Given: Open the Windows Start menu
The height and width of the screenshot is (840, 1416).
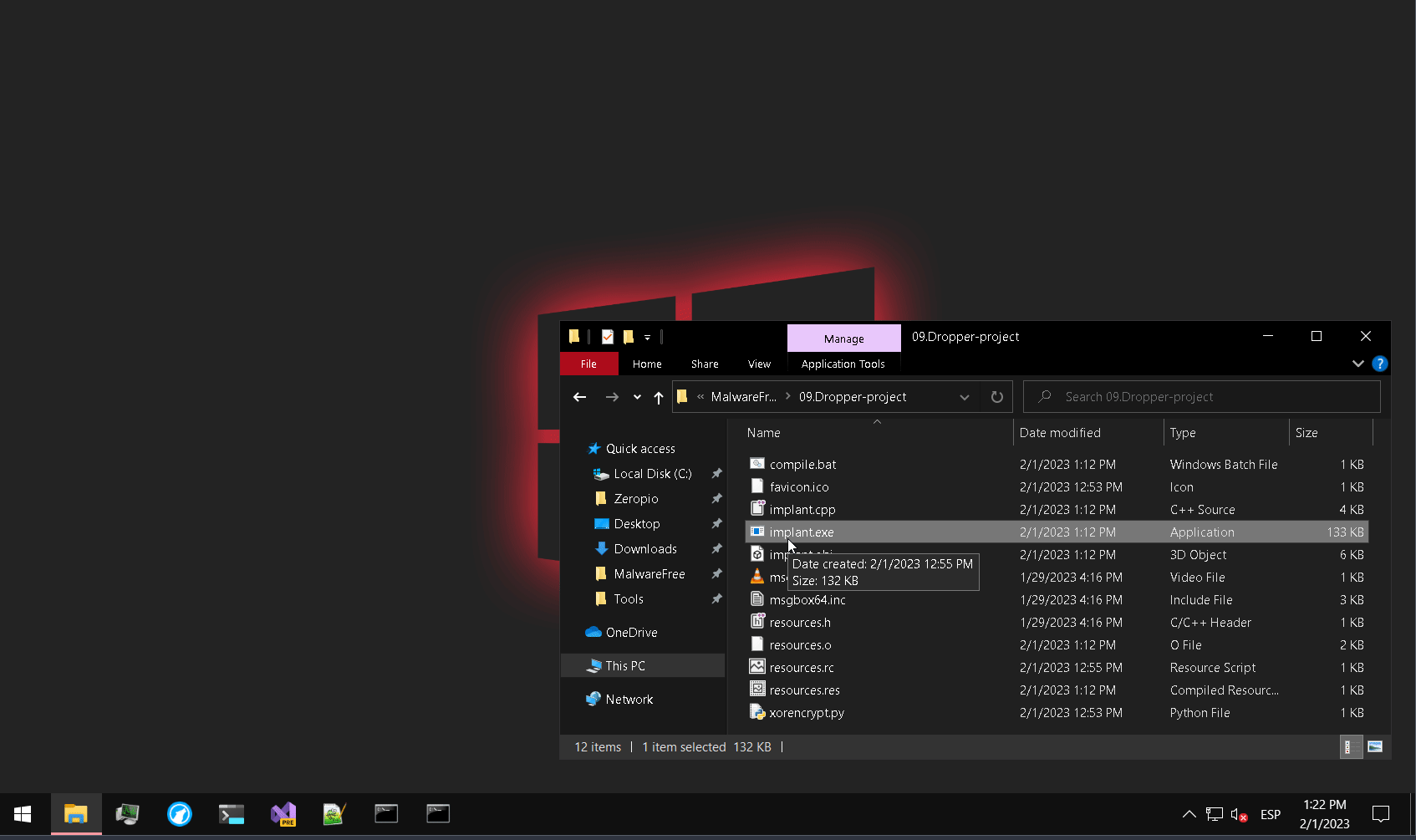Looking at the screenshot, I should coord(23,814).
